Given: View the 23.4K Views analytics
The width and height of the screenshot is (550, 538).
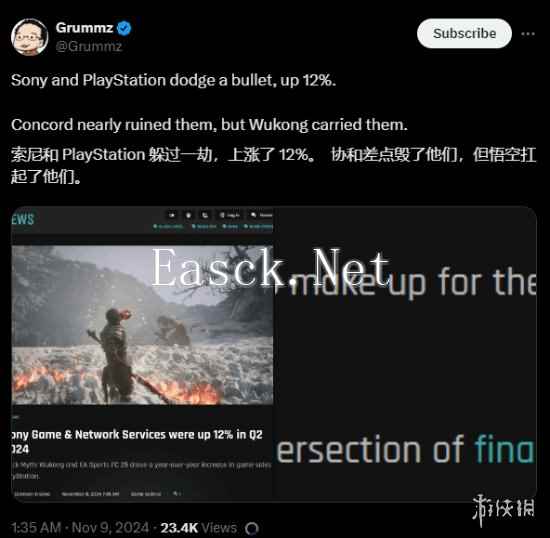Looking at the screenshot, I should [x=199, y=528].
